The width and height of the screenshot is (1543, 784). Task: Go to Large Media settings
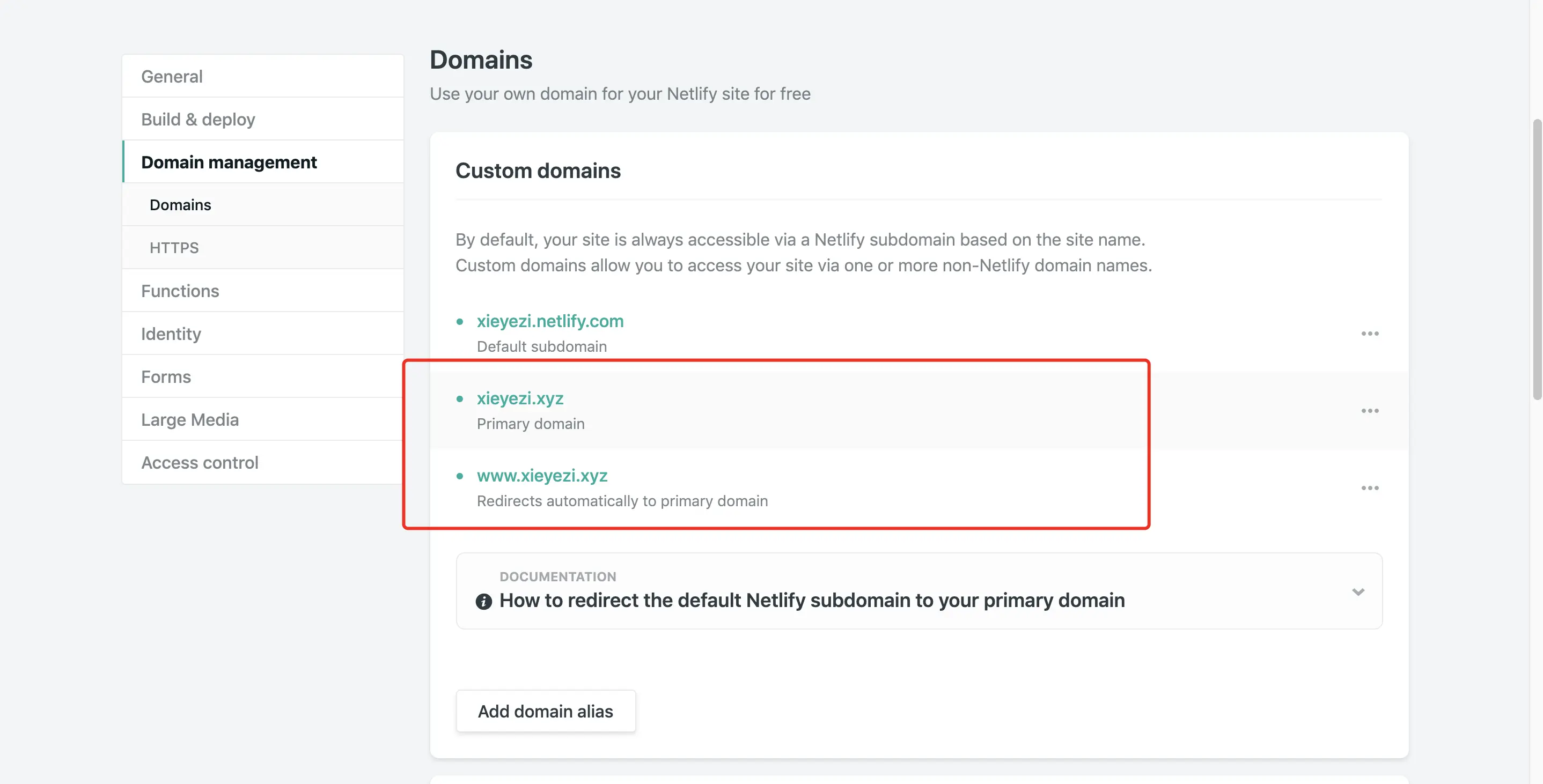click(190, 420)
